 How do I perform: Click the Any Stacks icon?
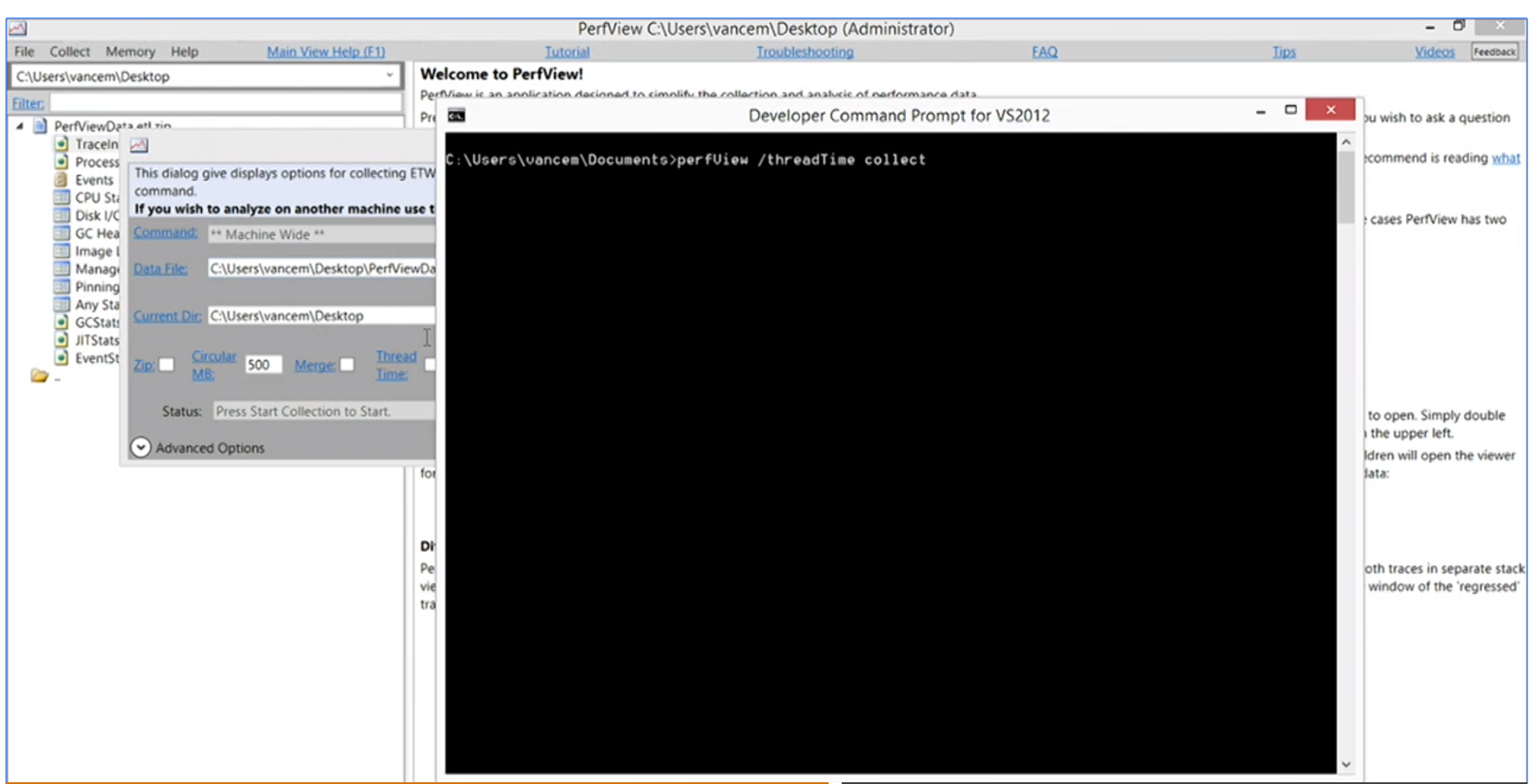click(x=62, y=304)
